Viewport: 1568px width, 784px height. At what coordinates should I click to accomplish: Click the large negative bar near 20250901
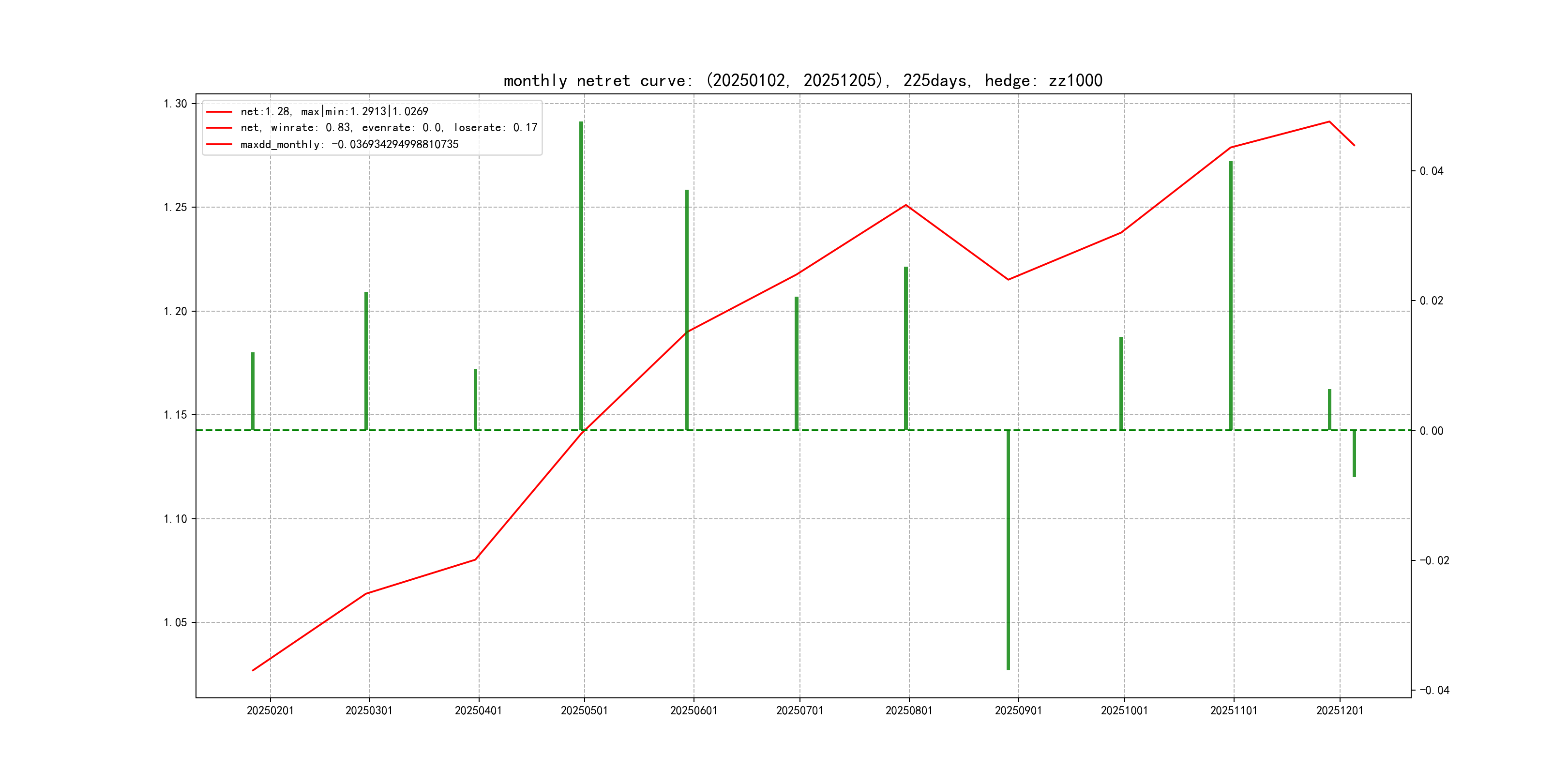(1008, 548)
